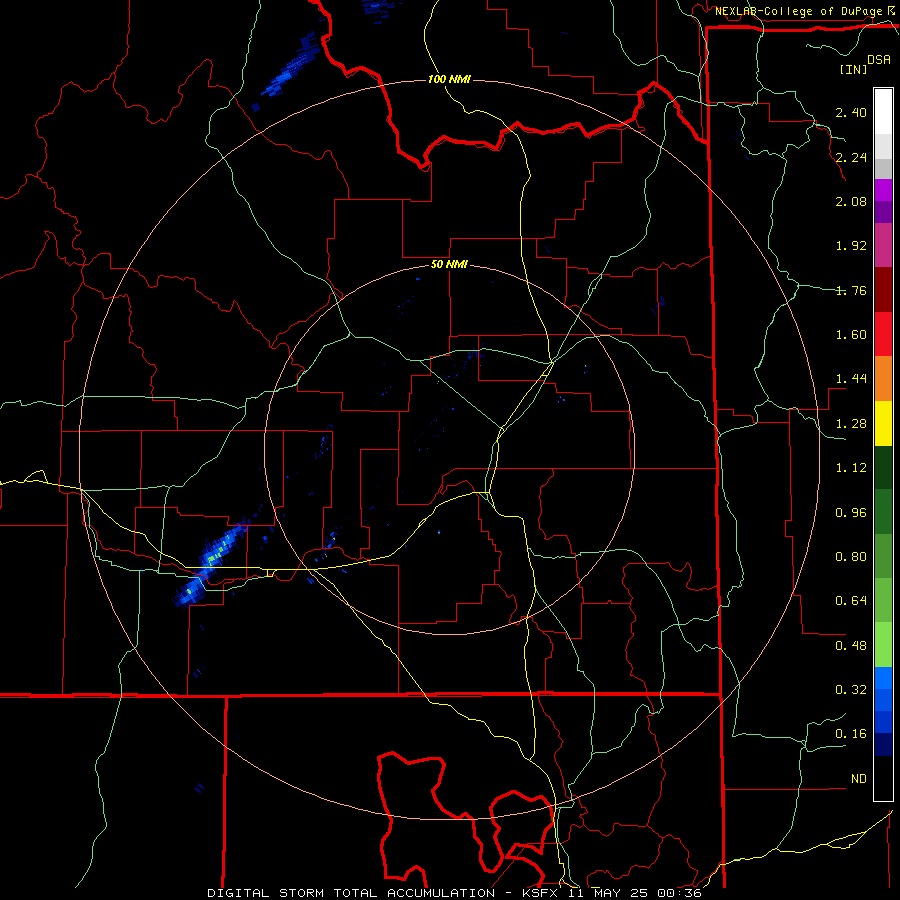Select the 1.60 legend value
The width and height of the screenshot is (900, 900).
click(x=851, y=335)
